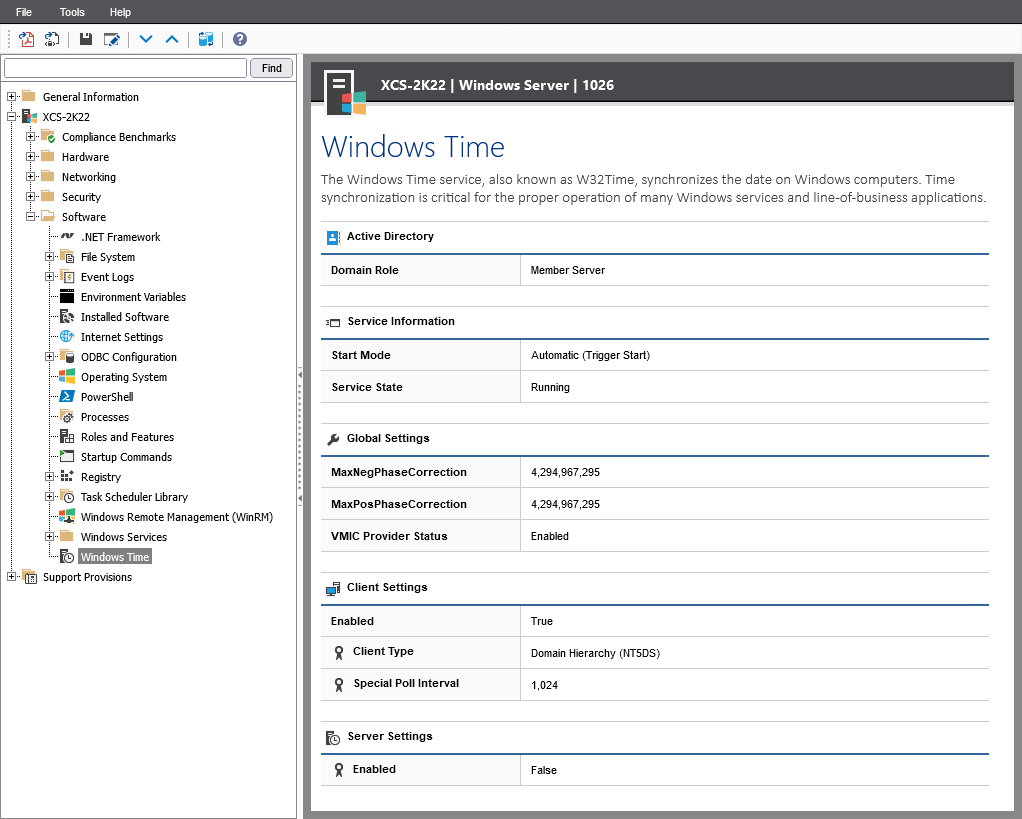The image size is (1022, 819).
Task: Click the Member Server value
Action: tap(568, 270)
